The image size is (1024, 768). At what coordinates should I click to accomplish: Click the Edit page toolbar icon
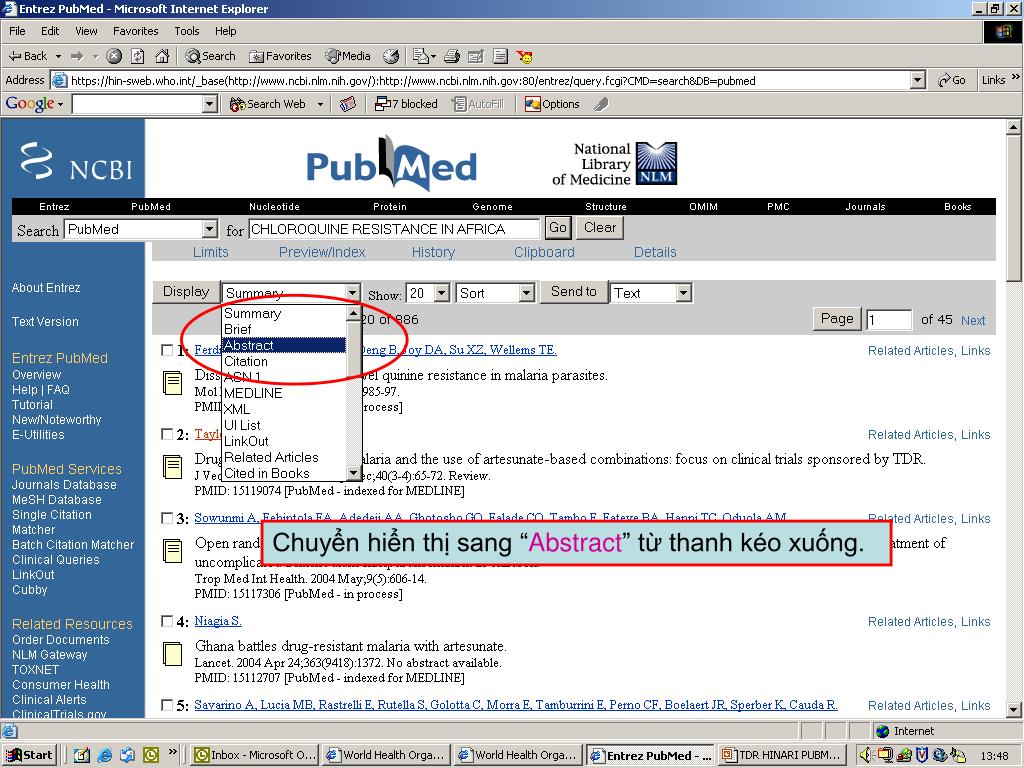point(476,56)
